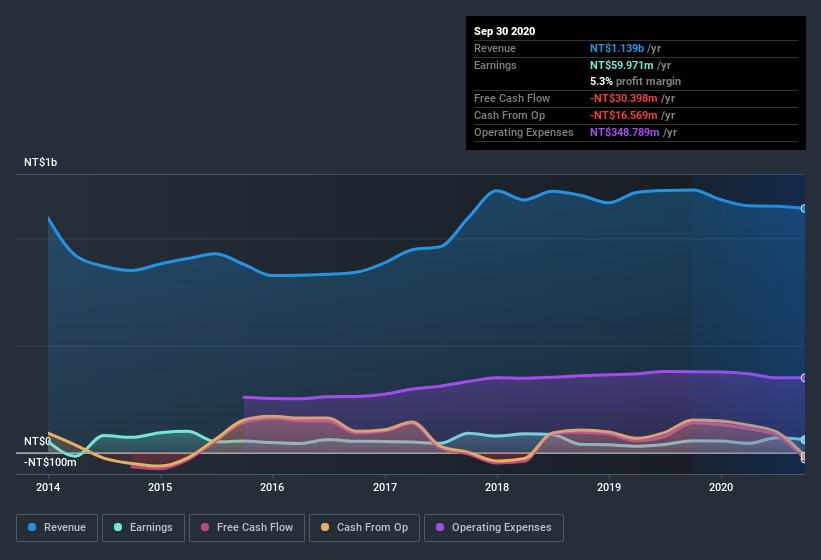Toggle the Operating Expenses legend button

pos(493,528)
